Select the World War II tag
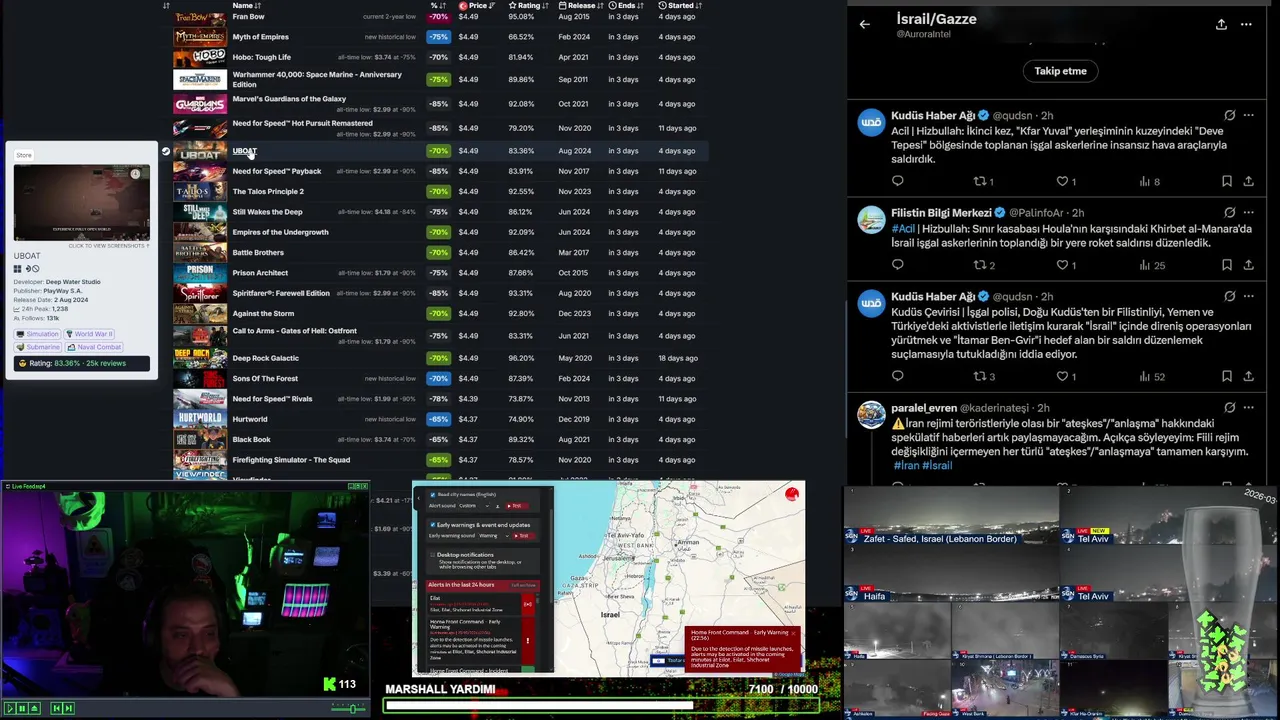Viewport: 1280px width, 720px height. point(90,334)
